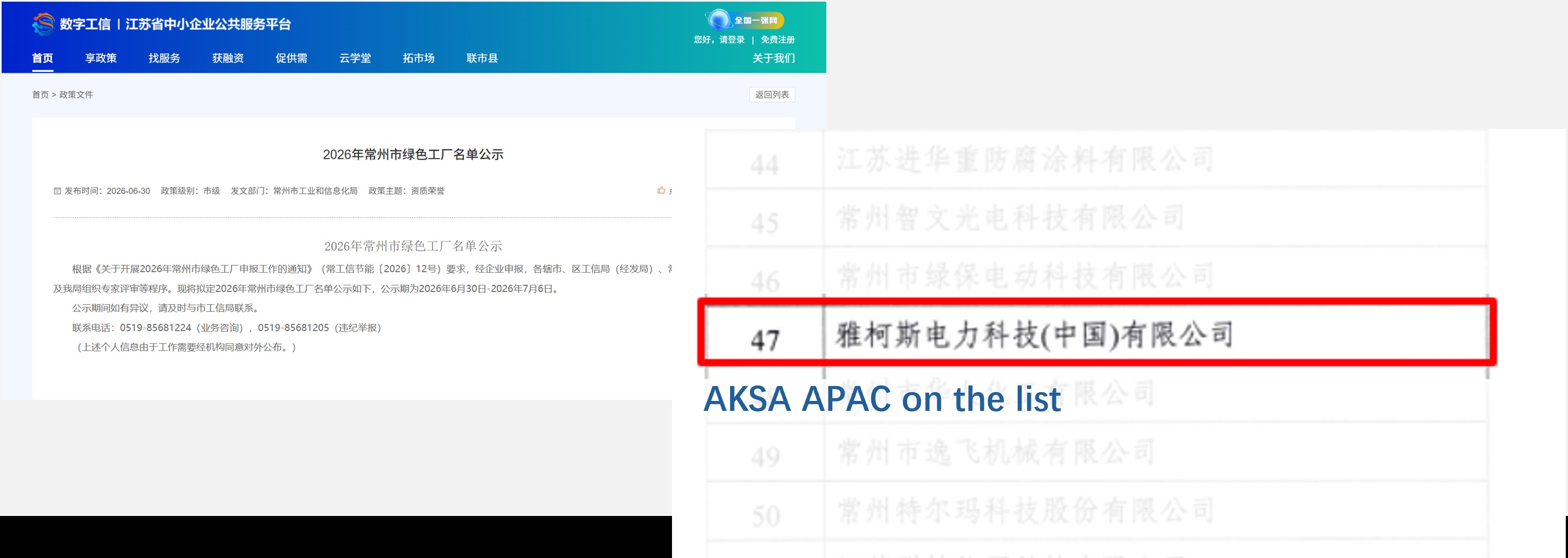Open the 首页 navigation tab

click(x=43, y=58)
